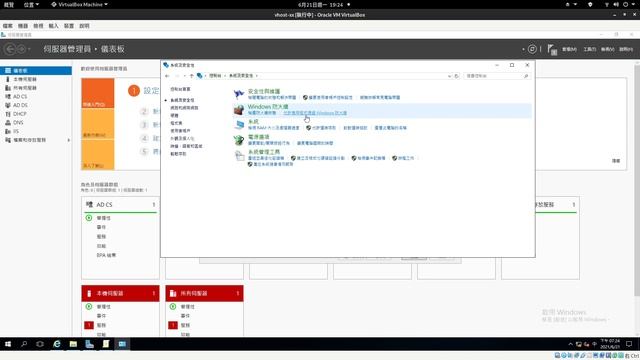Open address bar history dropdown
Screen dimensions: 640x360
click(449, 76)
